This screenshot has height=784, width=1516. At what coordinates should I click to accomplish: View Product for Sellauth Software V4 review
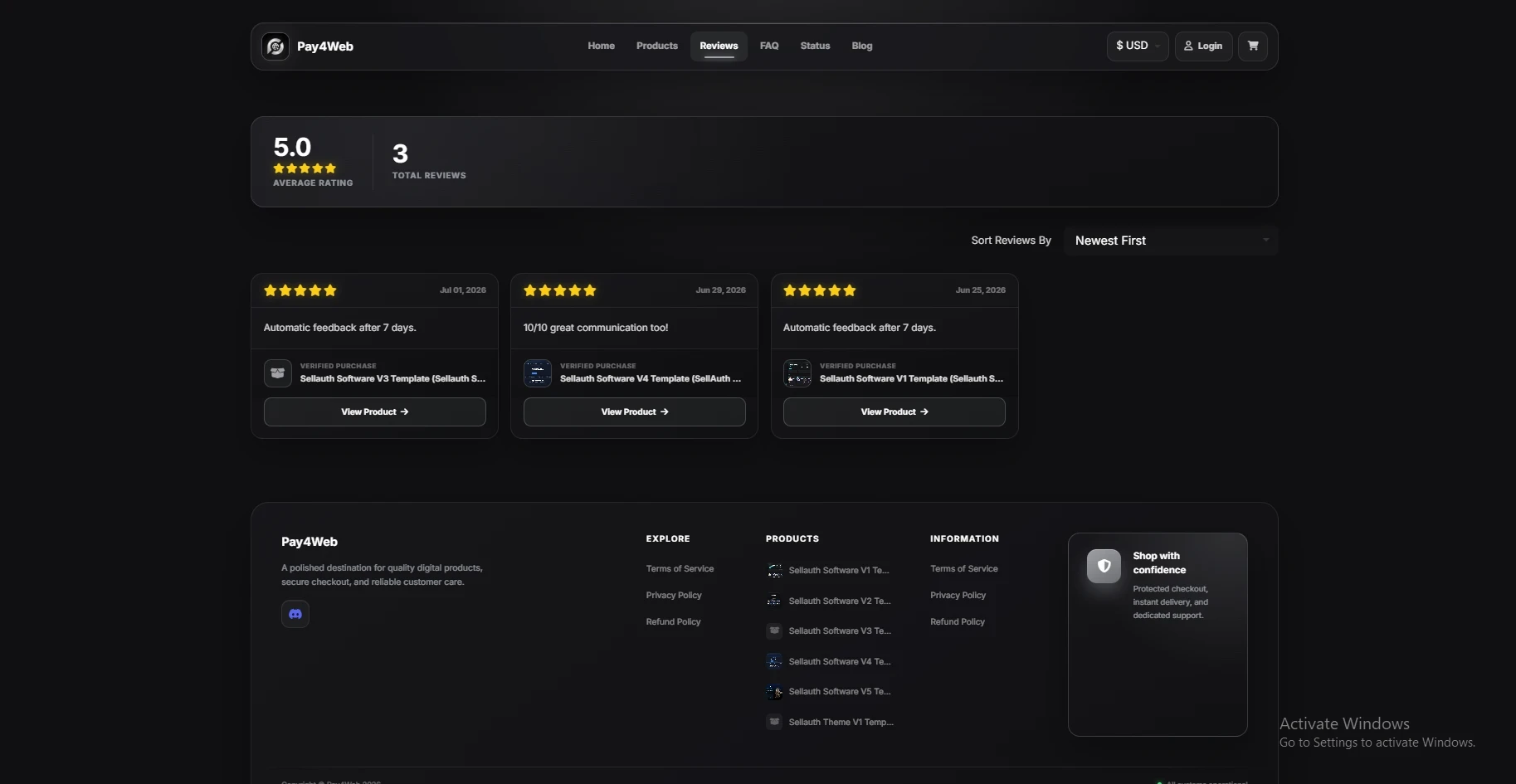pyautogui.click(x=635, y=412)
